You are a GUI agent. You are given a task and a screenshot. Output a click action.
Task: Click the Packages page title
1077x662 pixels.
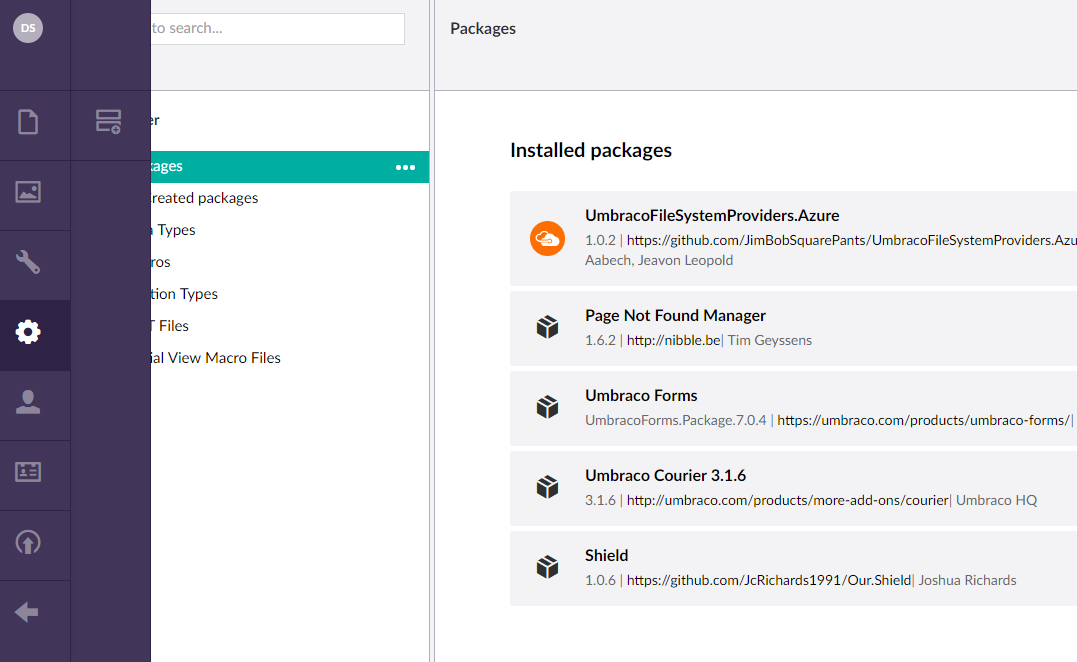click(483, 29)
